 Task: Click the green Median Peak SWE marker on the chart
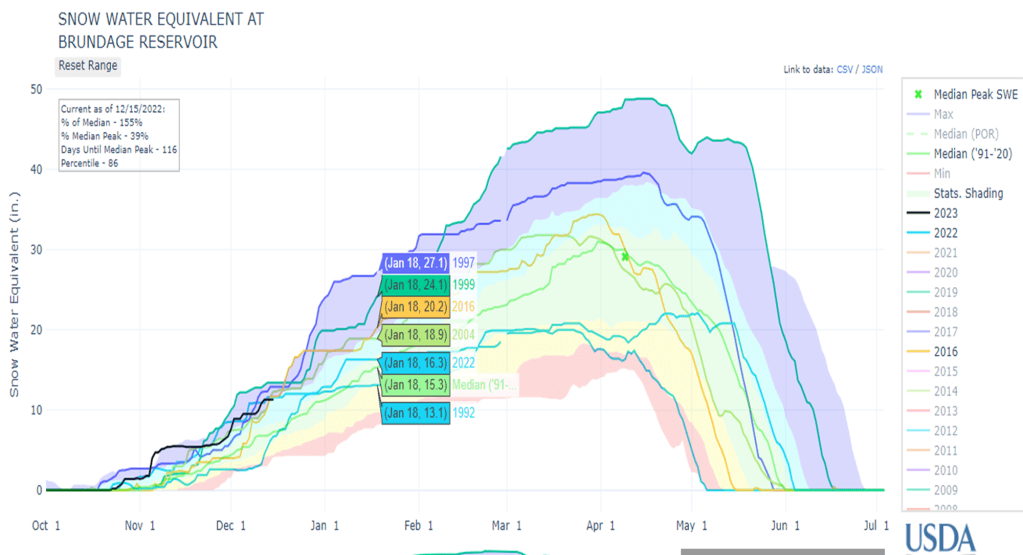tap(626, 257)
